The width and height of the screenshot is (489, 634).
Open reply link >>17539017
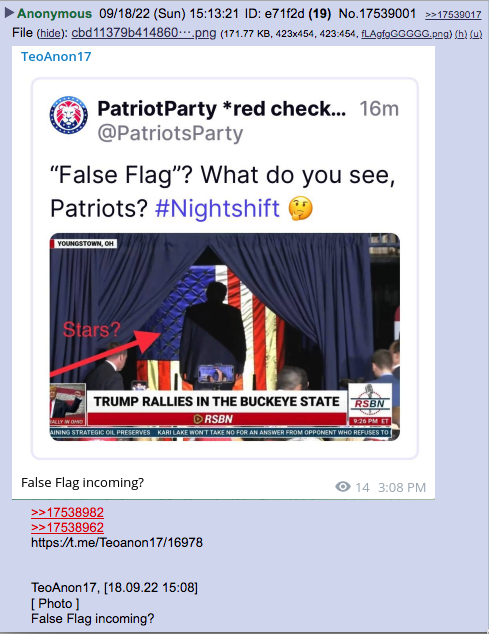(x=453, y=15)
